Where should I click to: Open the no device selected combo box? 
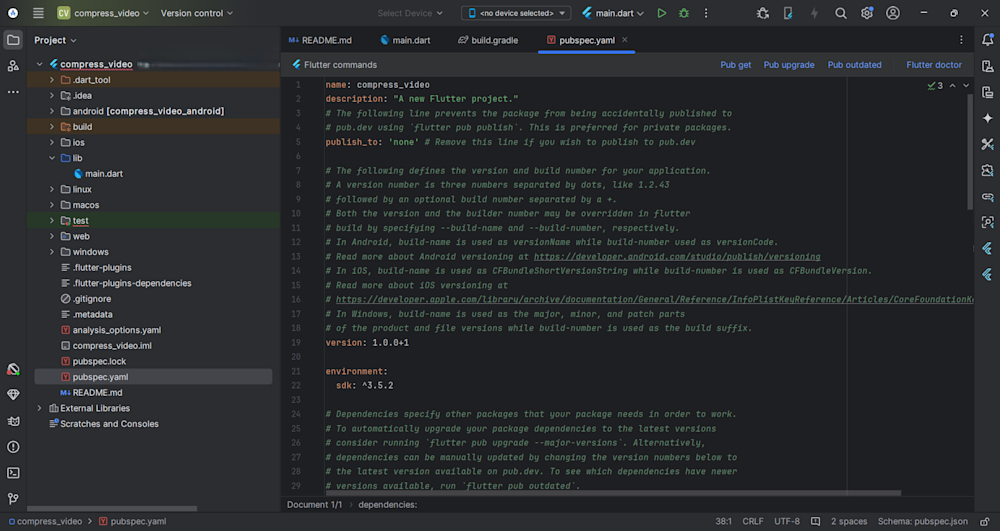coord(516,13)
